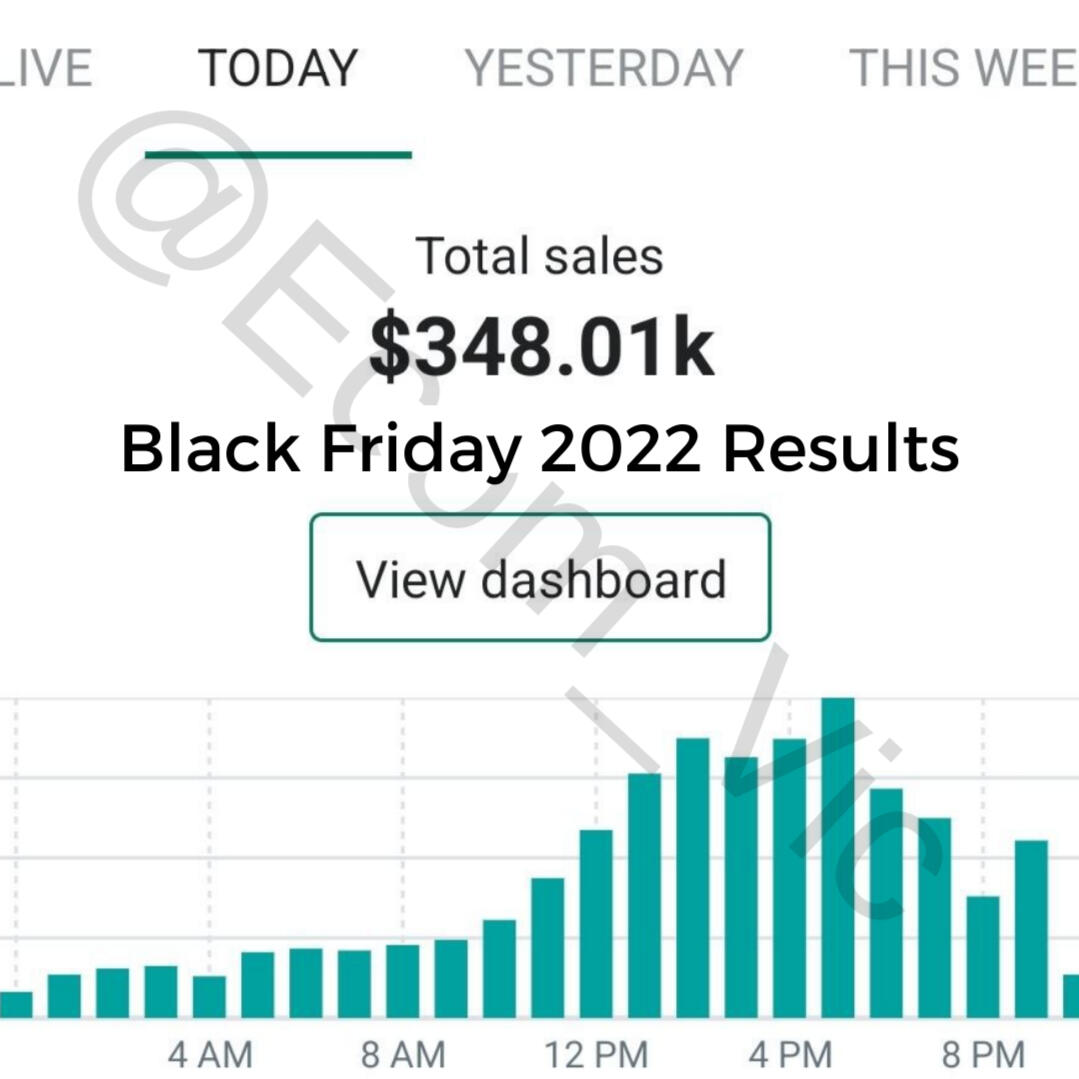This screenshot has width=1079, height=1079.
Task: Click the View dashboard button
Action: click(x=540, y=578)
